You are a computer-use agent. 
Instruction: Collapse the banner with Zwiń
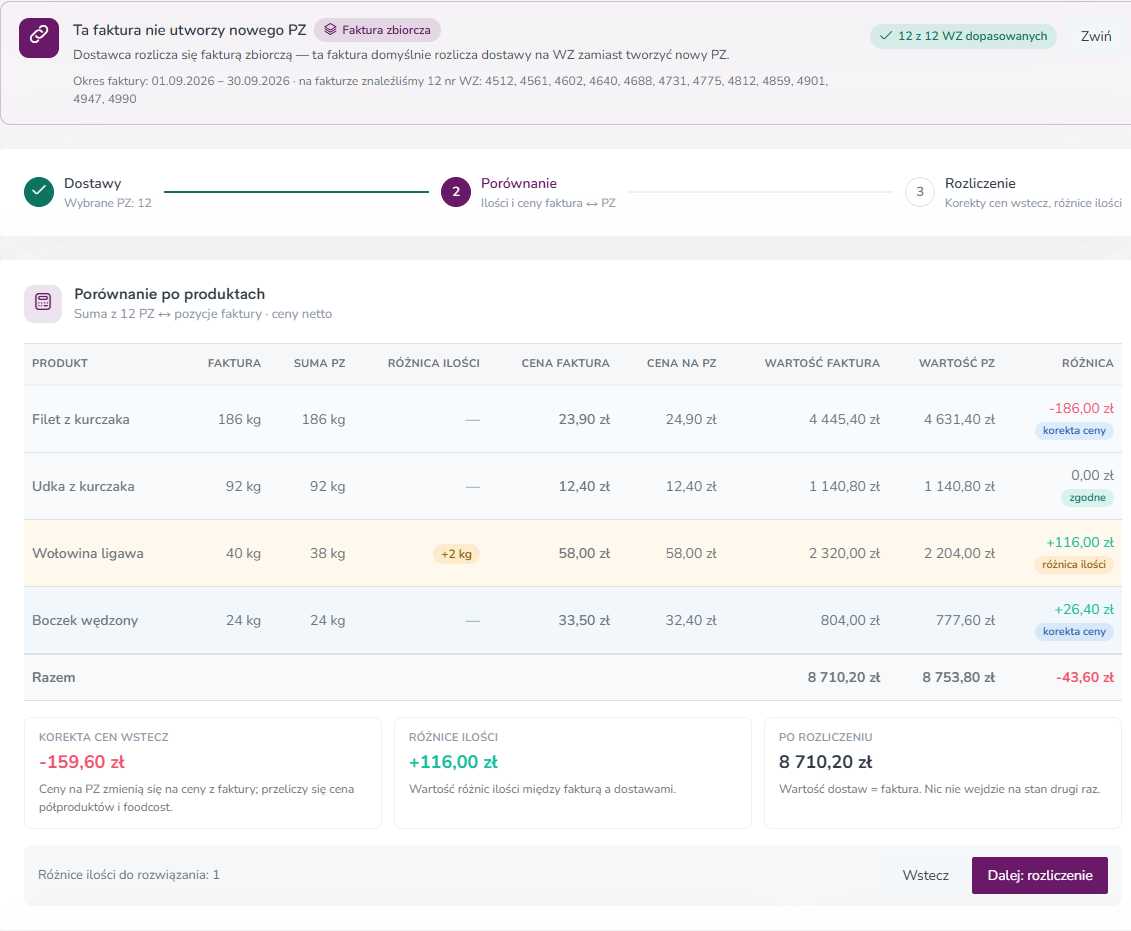[1096, 36]
